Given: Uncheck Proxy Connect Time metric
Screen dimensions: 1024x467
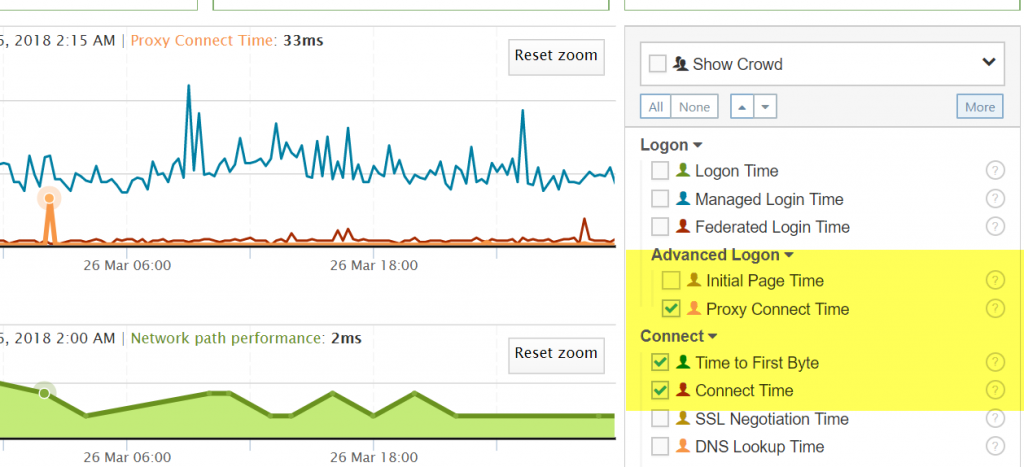Looking at the screenshot, I should (x=671, y=308).
